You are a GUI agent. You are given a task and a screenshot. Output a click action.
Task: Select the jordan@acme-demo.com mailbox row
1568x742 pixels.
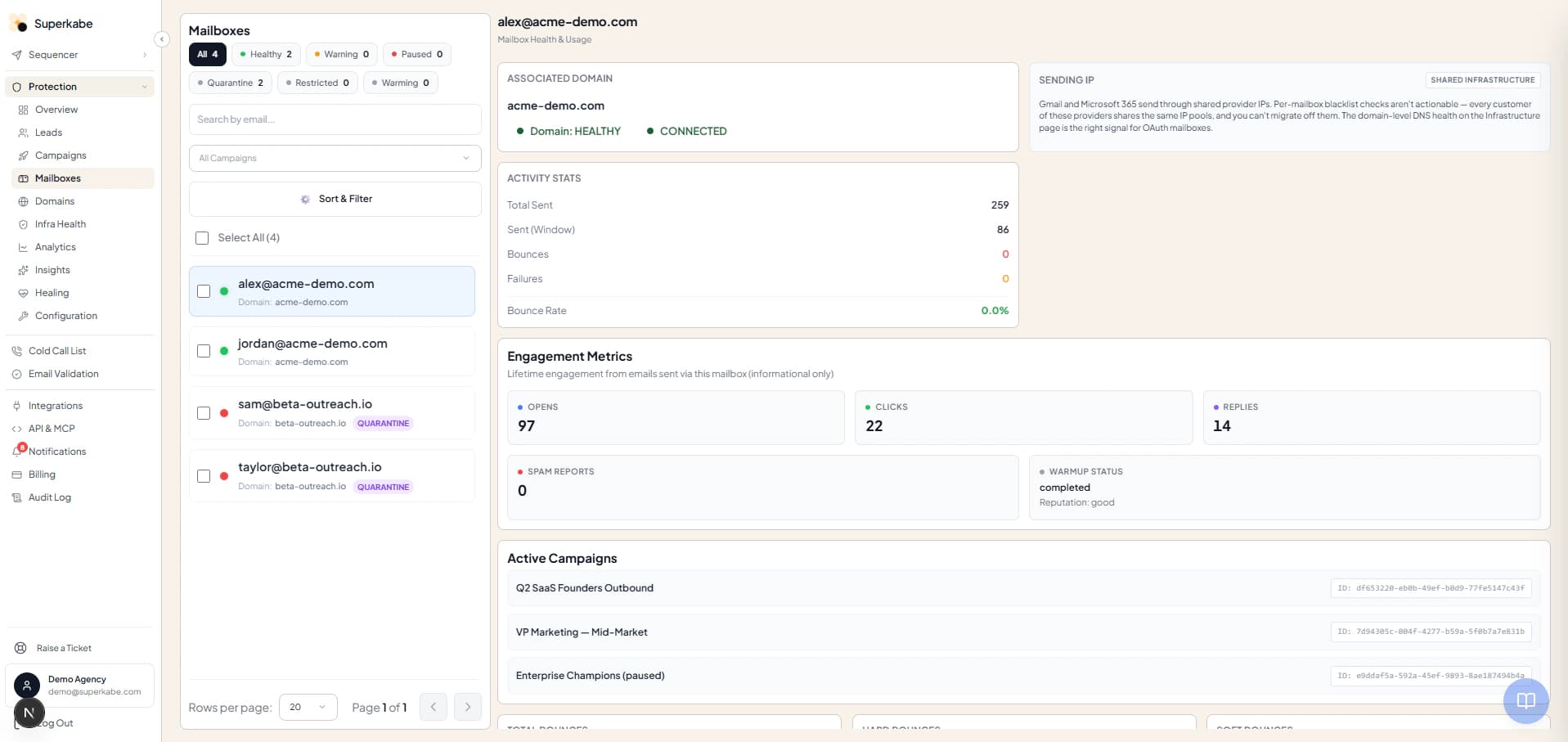pos(331,351)
